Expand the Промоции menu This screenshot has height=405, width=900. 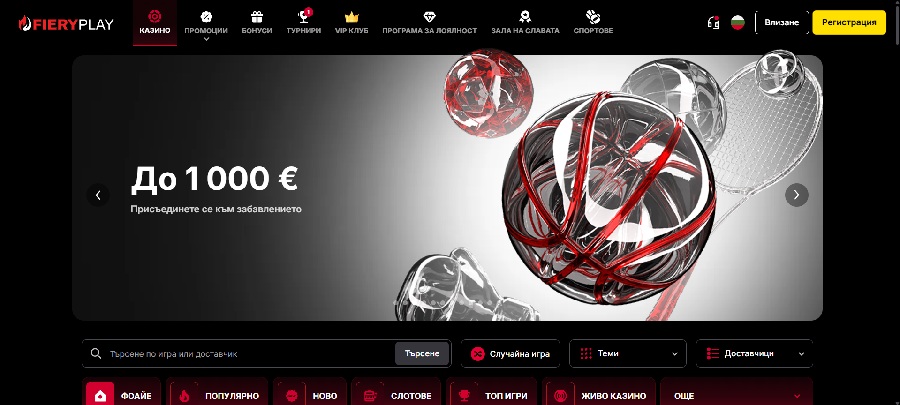(206, 24)
